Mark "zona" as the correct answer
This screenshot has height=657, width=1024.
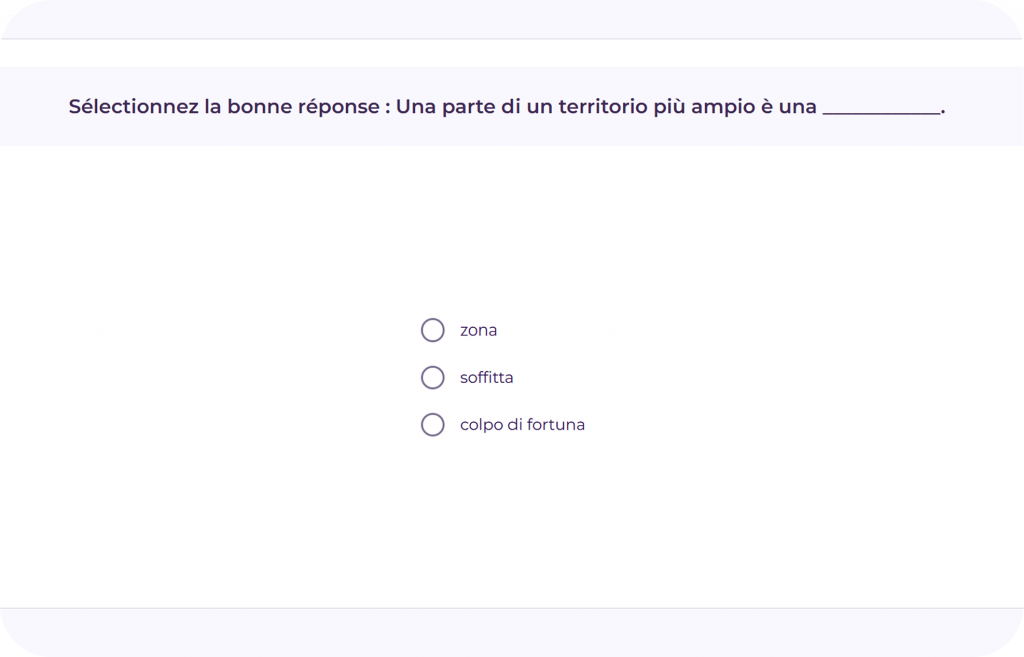(x=432, y=330)
